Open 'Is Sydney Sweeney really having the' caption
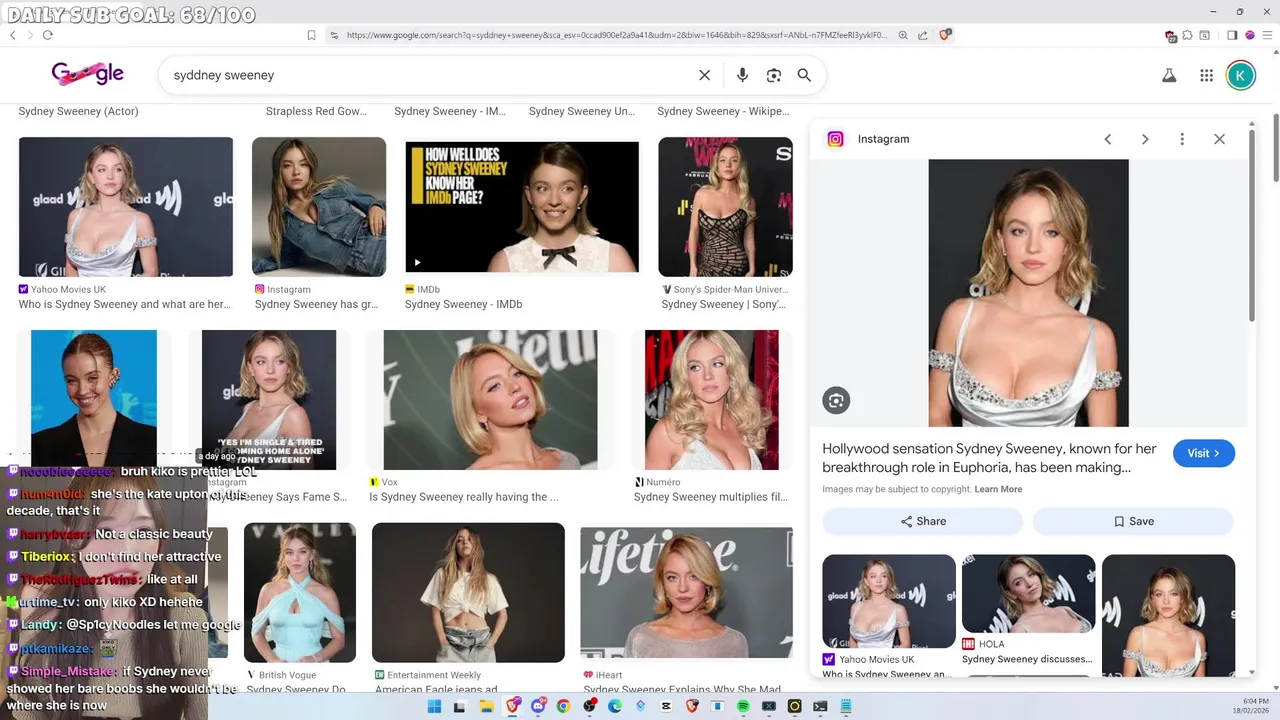The height and width of the screenshot is (720, 1280). point(464,497)
